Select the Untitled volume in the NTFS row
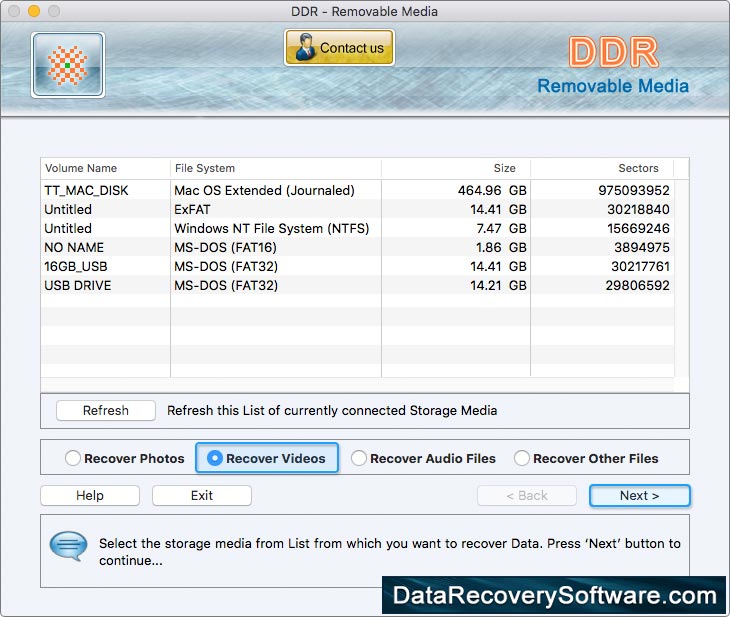Viewport: 730px width, 617px height. (358, 229)
